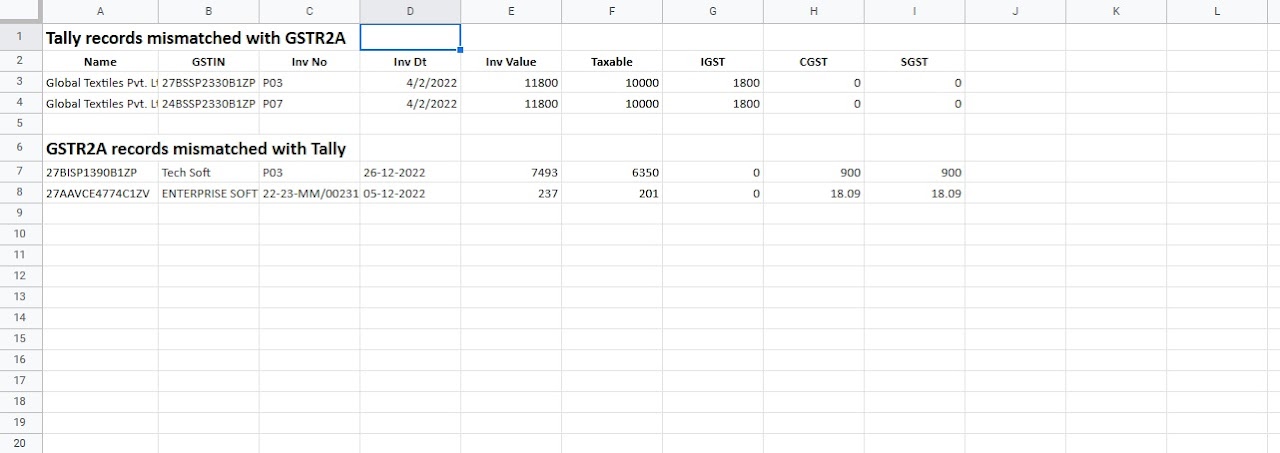1280x453 pixels.
Task: Select column B header
Action: (x=208, y=11)
